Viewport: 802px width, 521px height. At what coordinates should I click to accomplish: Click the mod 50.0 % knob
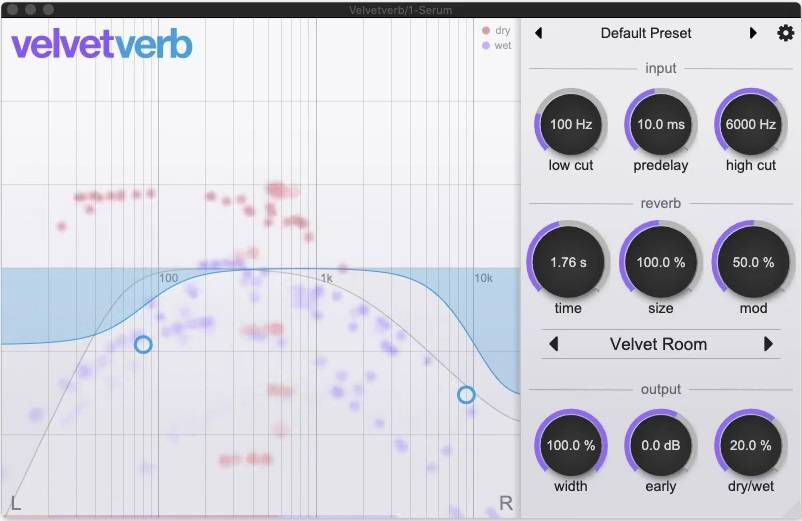coord(753,263)
